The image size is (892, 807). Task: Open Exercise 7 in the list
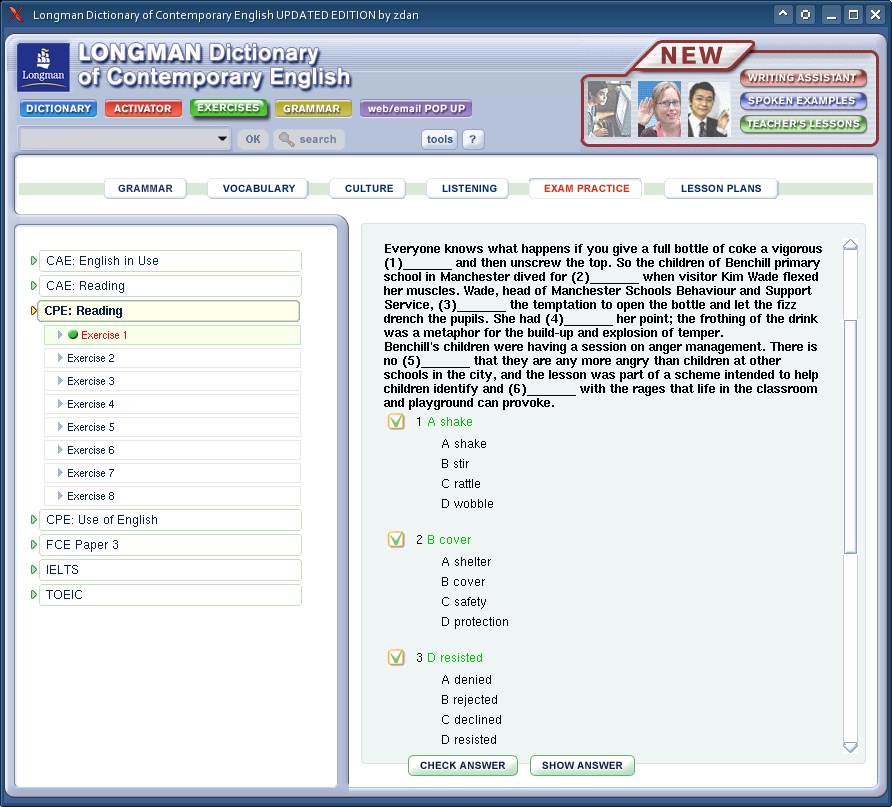[172, 473]
